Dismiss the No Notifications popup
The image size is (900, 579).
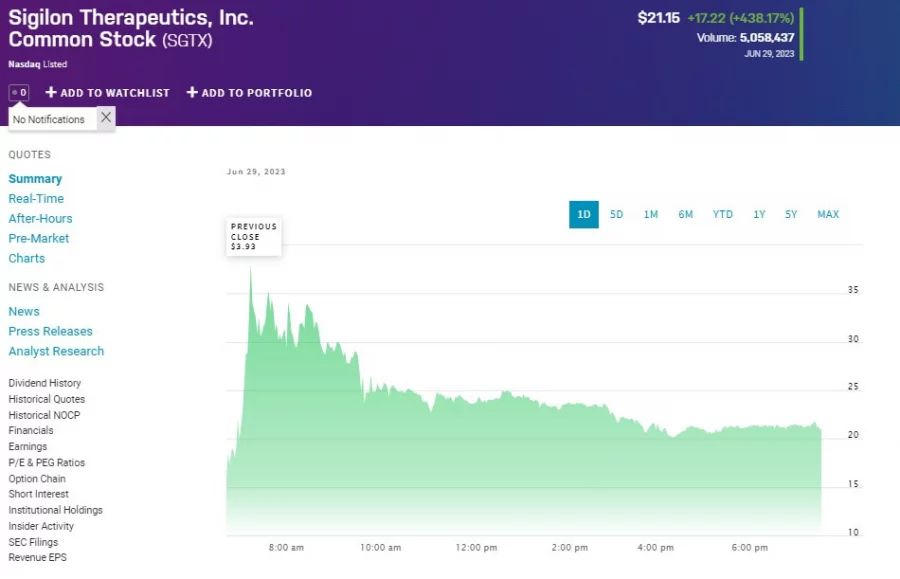pyautogui.click(x=105, y=117)
